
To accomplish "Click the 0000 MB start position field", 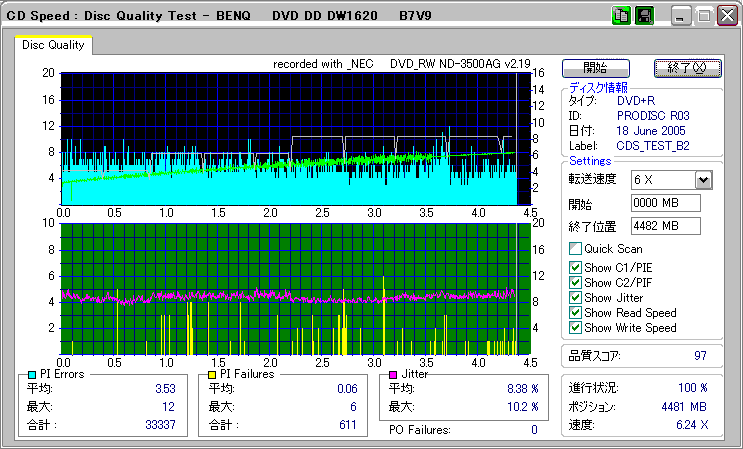I will pos(665,204).
